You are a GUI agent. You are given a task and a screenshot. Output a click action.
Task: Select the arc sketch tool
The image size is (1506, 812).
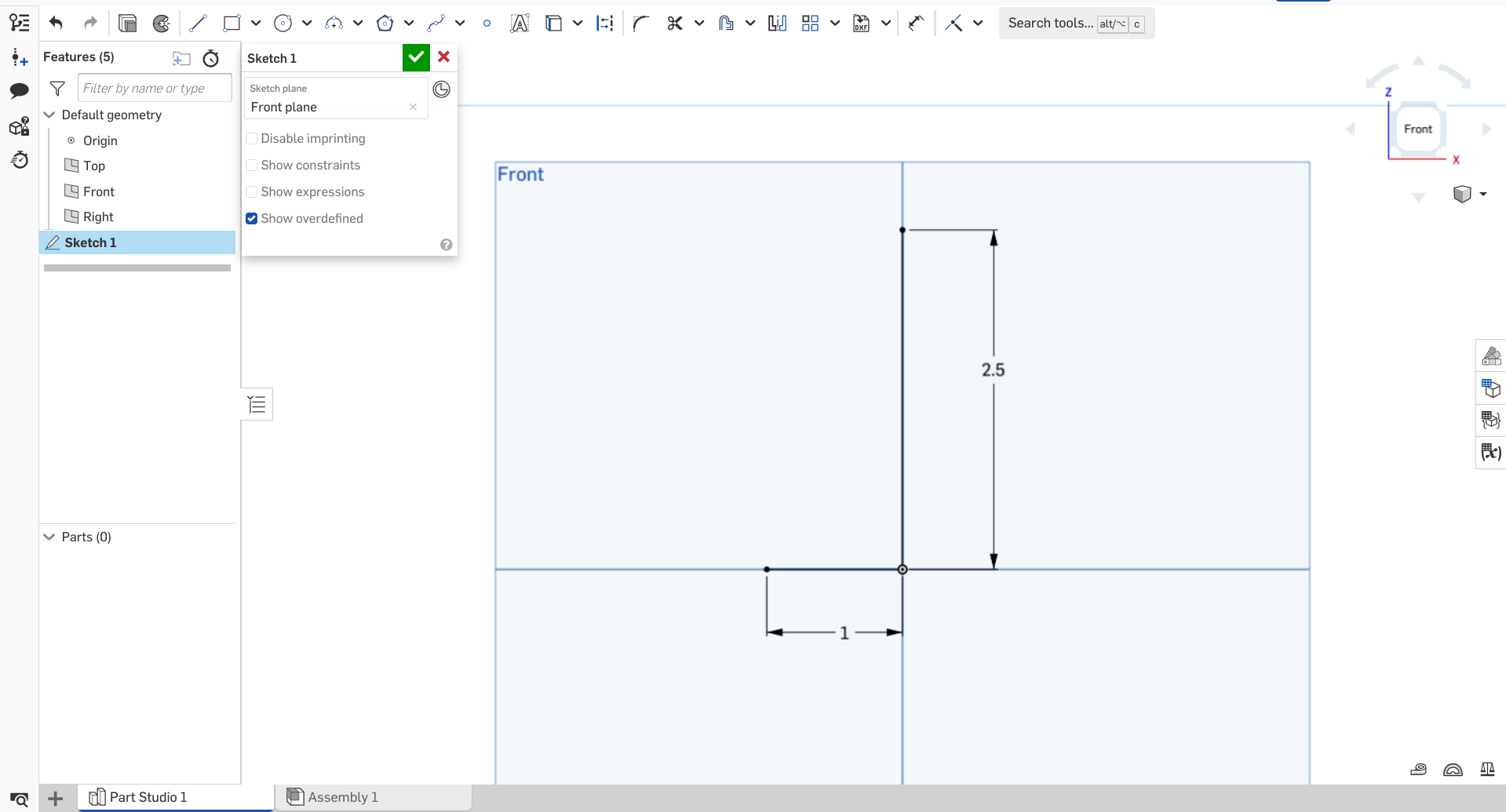click(x=334, y=24)
